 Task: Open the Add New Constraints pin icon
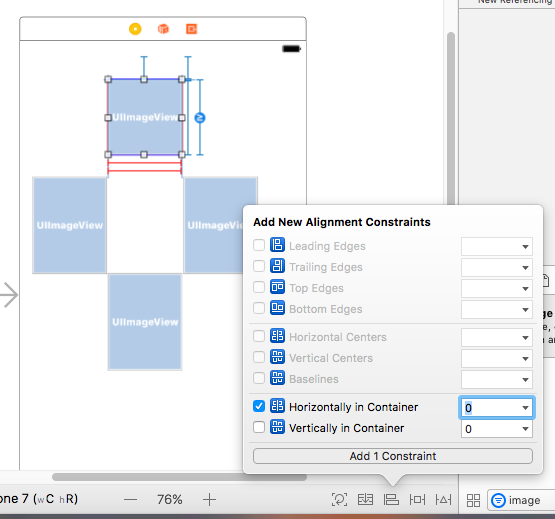click(x=417, y=500)
